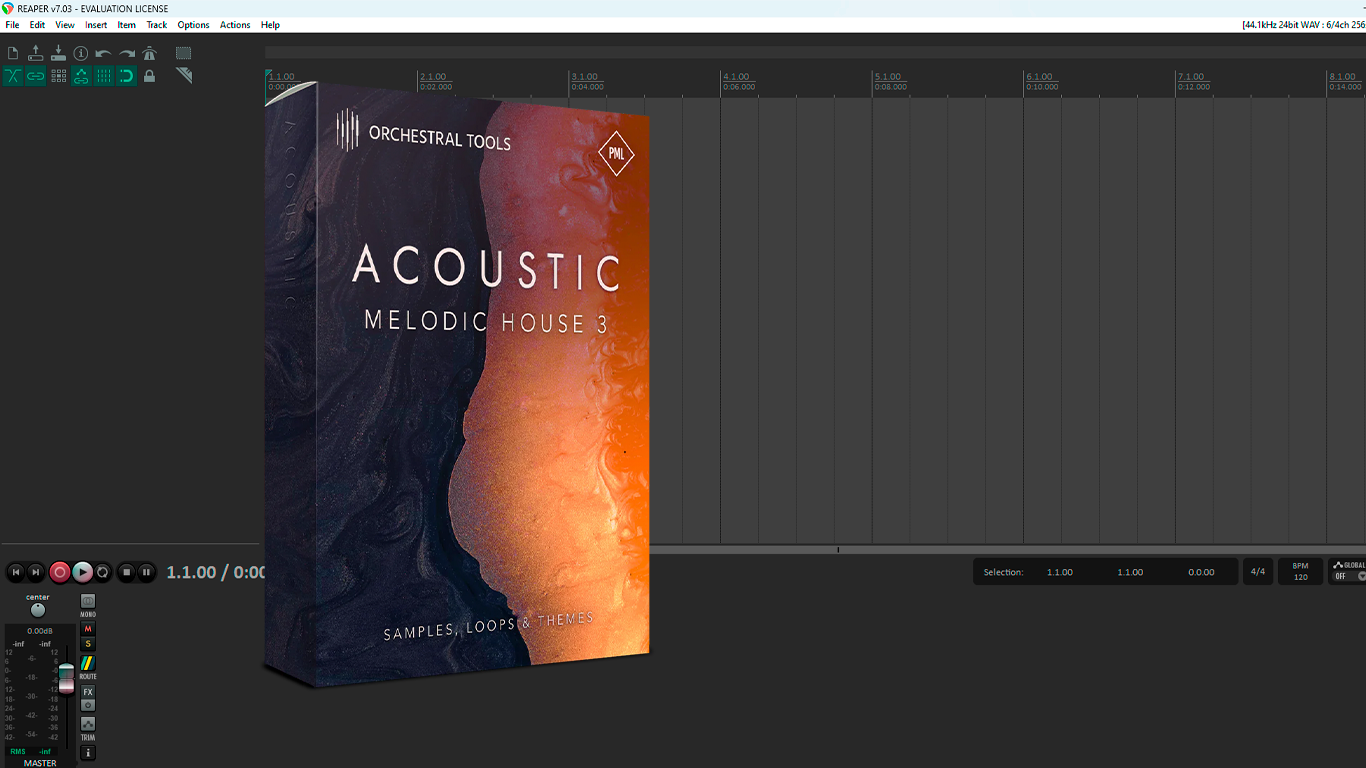The image size is (1366, 768).
Task: Click the Acoustic Melodic House 3 box image
Action: pyautogui.click(x=457, y=385)
